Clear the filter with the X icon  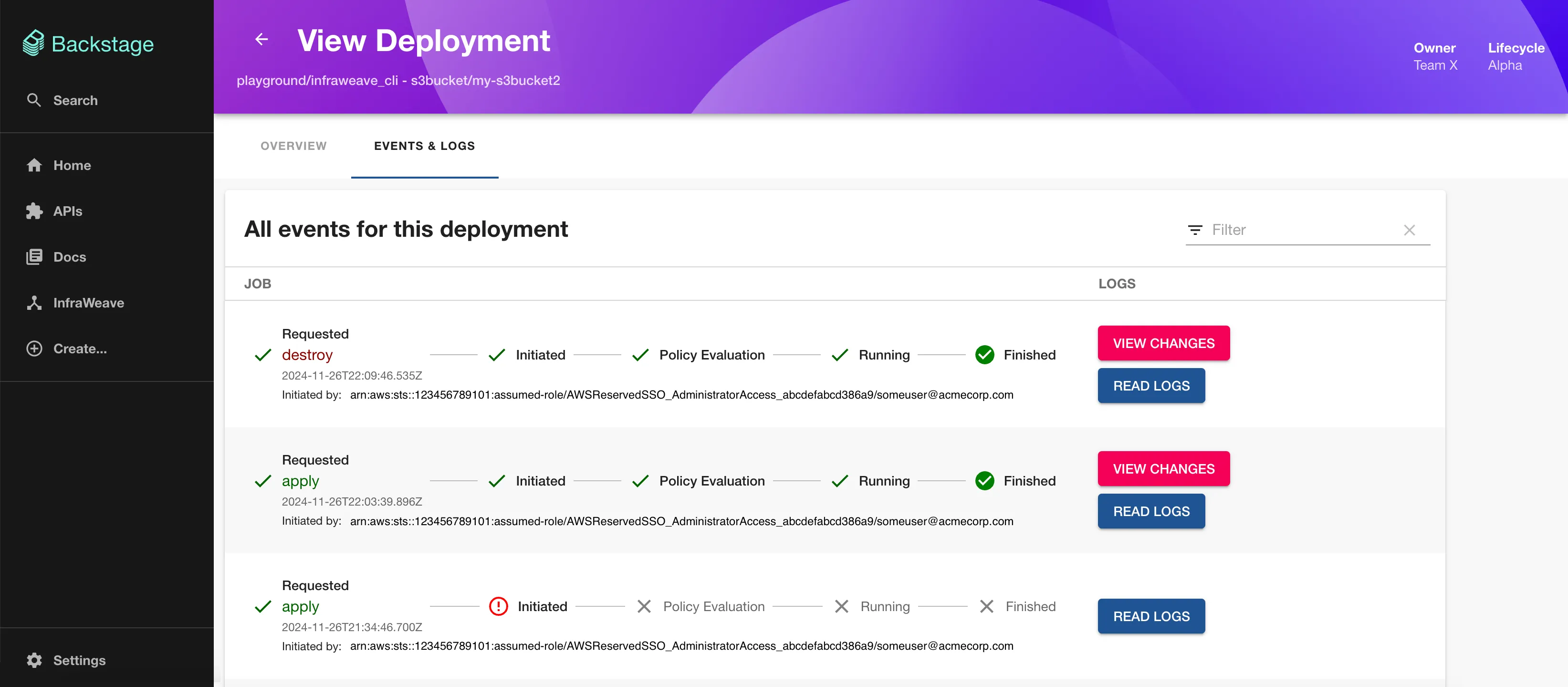point(1409,230)
